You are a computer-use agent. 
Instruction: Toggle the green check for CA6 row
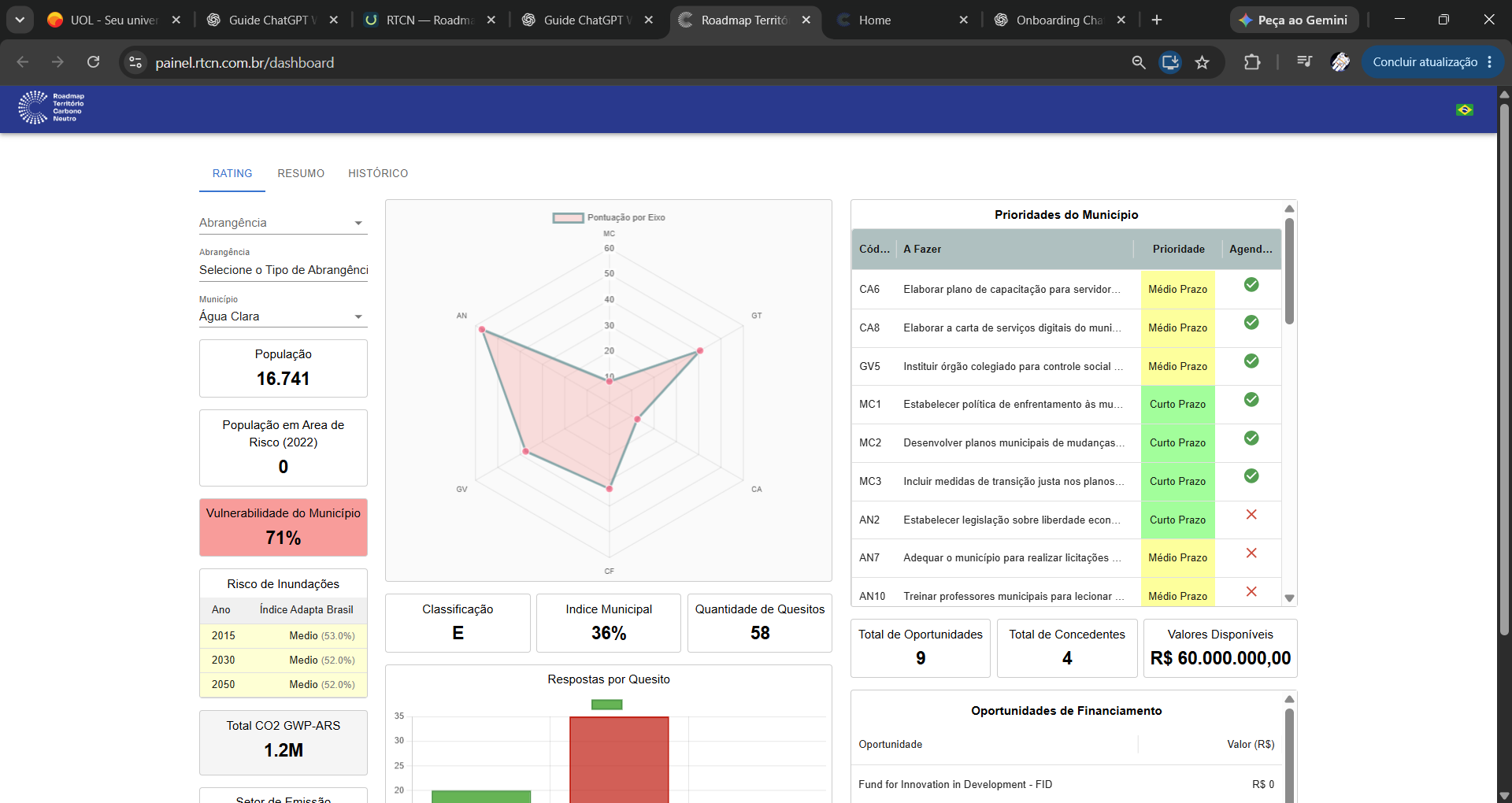click(1251, 285)
